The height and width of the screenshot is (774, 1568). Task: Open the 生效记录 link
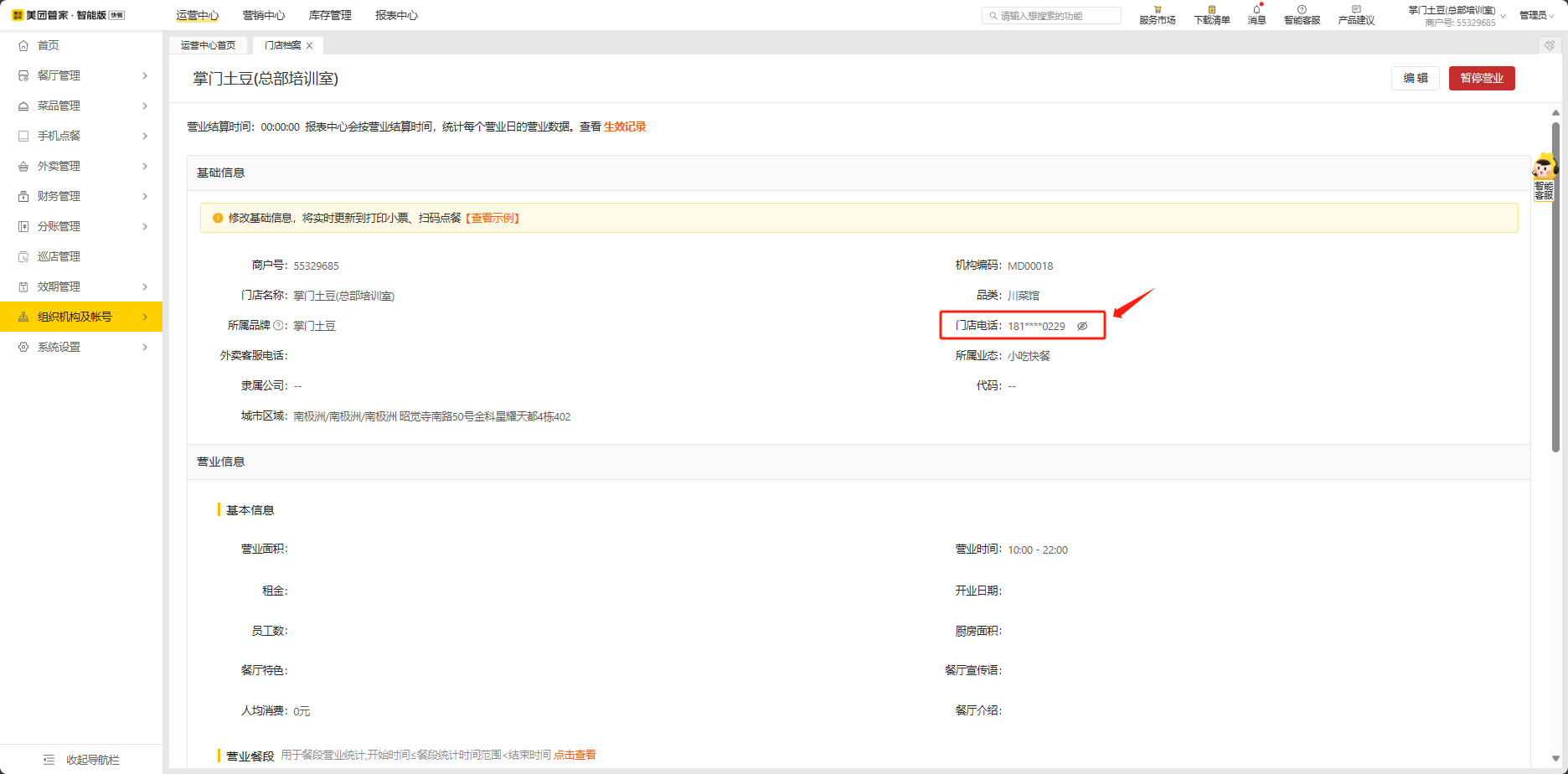coord(625,126)
